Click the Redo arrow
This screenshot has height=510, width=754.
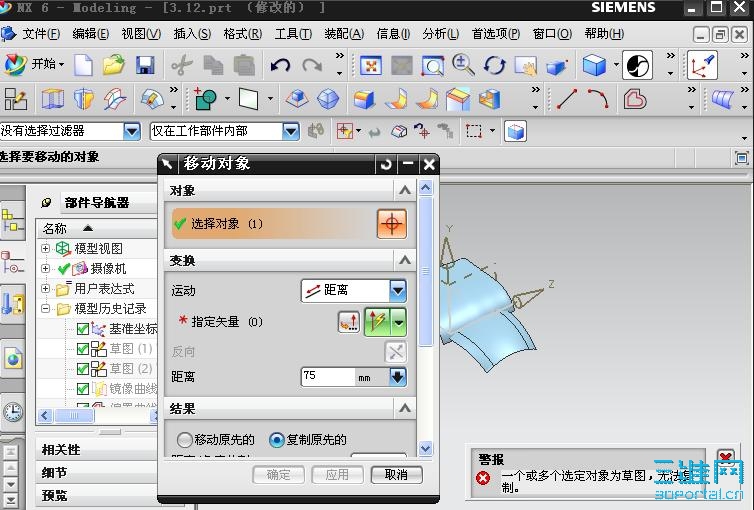coord(312,65)
